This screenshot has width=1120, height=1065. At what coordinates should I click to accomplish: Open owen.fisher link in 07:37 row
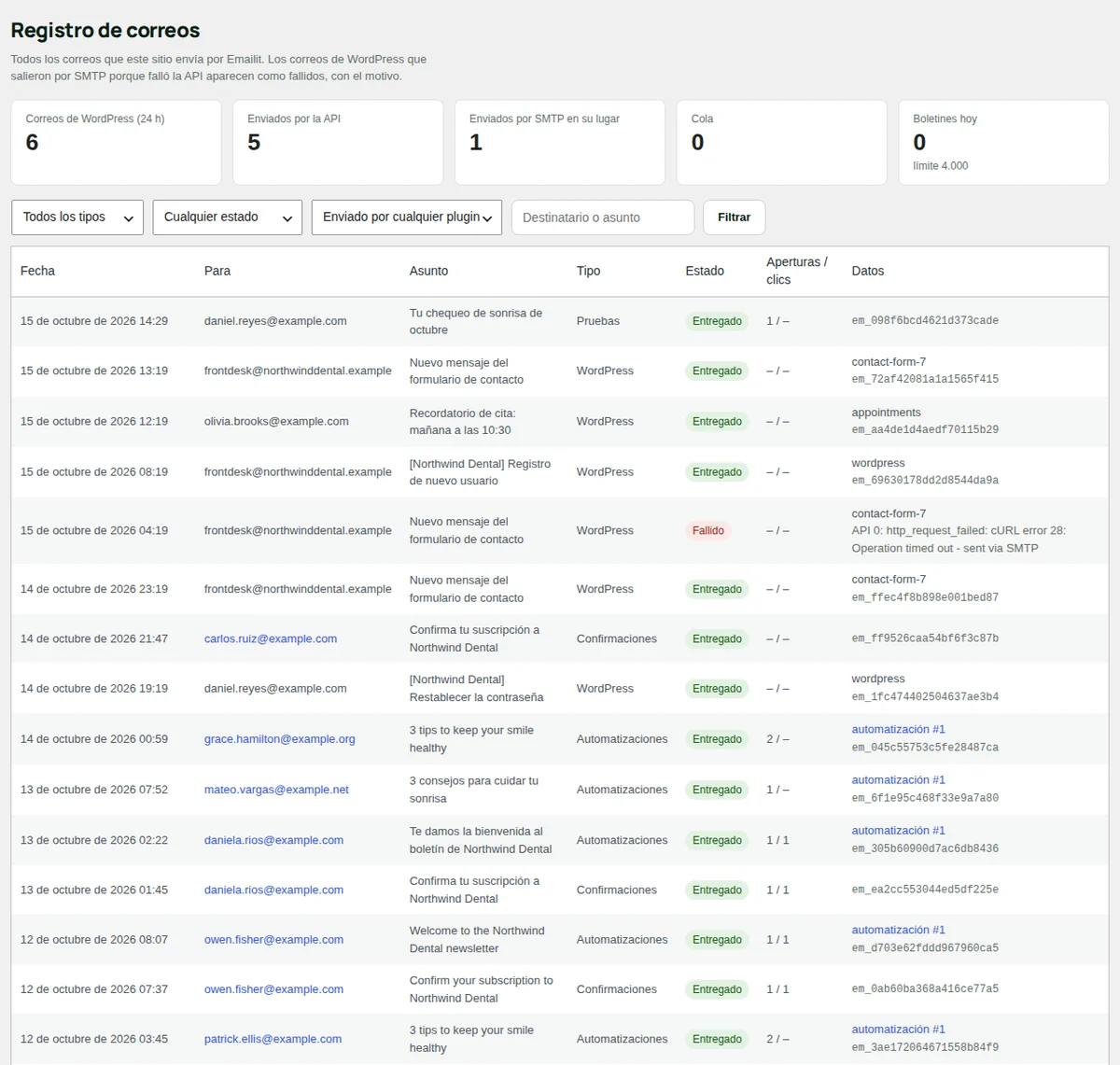point(273,988)
